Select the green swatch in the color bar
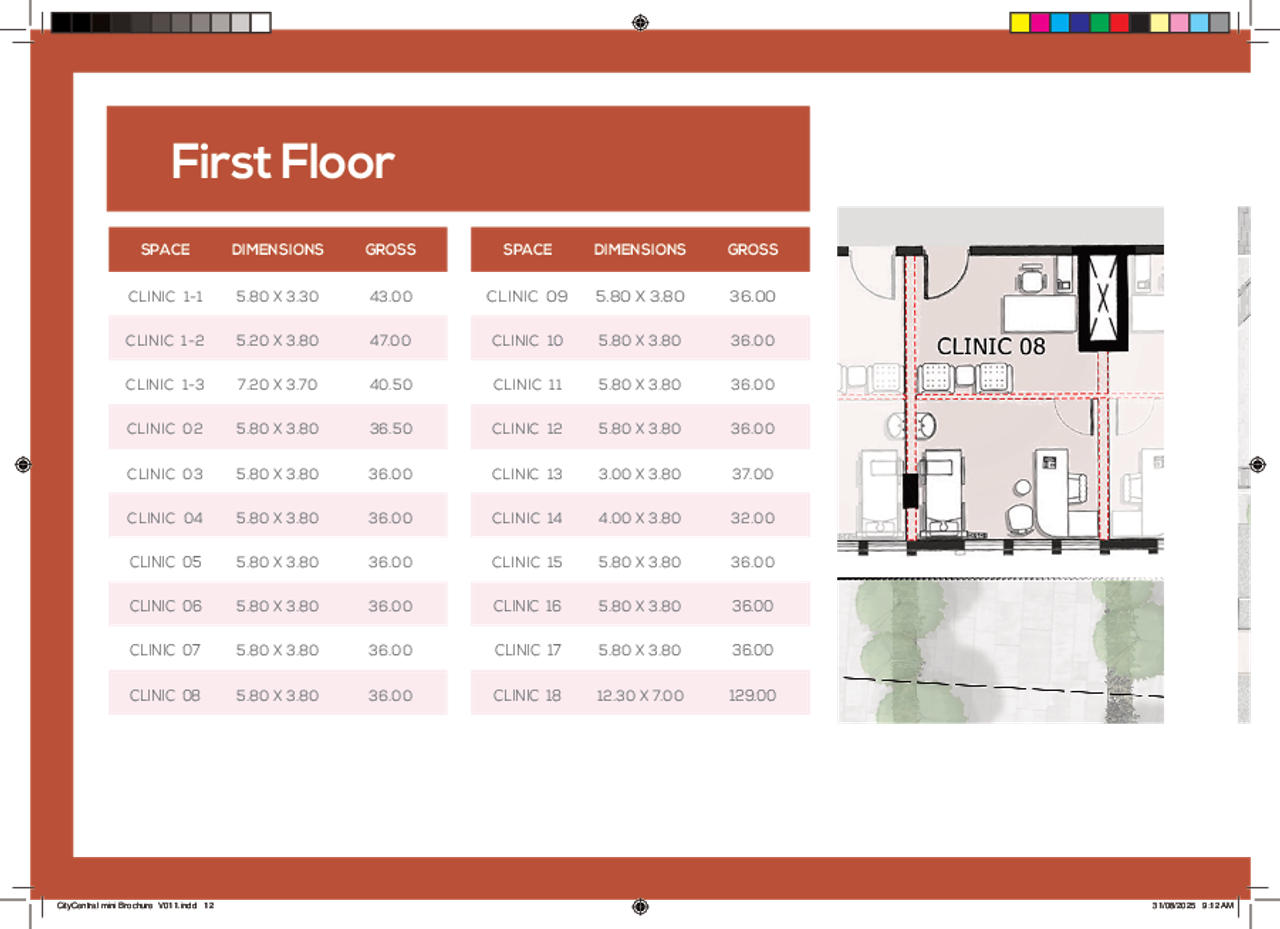 pos(1100,23)
